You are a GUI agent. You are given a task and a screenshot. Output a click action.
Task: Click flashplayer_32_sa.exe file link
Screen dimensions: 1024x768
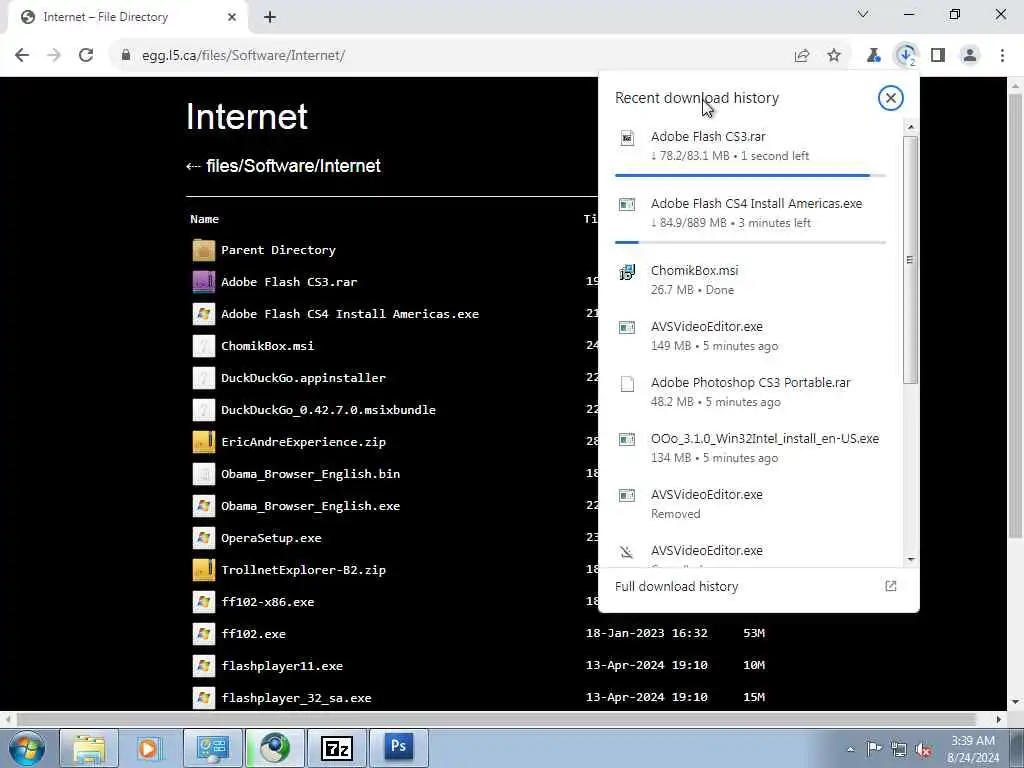(296, 698)
